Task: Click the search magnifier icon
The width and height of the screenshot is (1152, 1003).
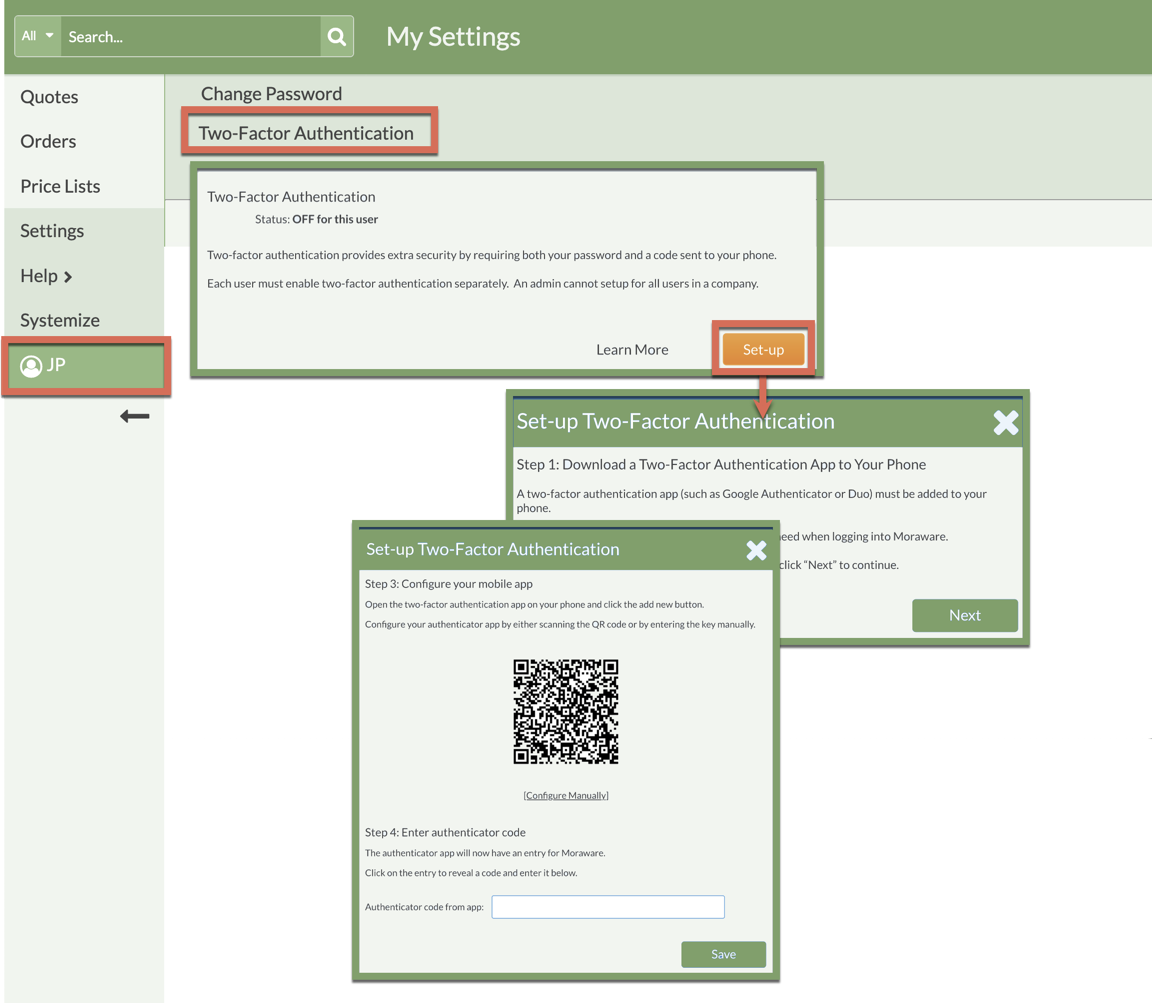Action: click(x=336, y=37)
